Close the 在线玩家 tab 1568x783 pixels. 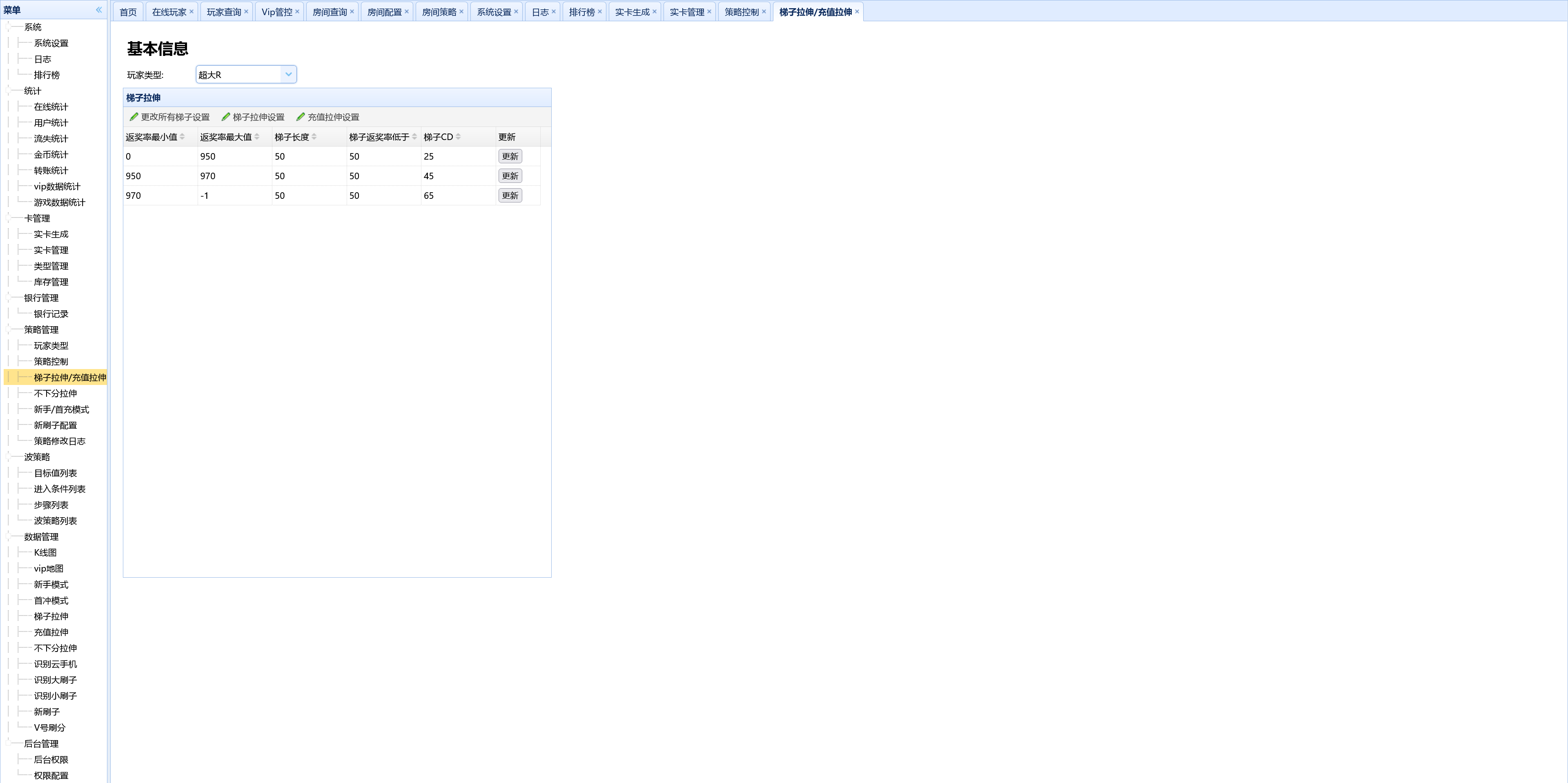pyautogui.click(x=192, y=11)
